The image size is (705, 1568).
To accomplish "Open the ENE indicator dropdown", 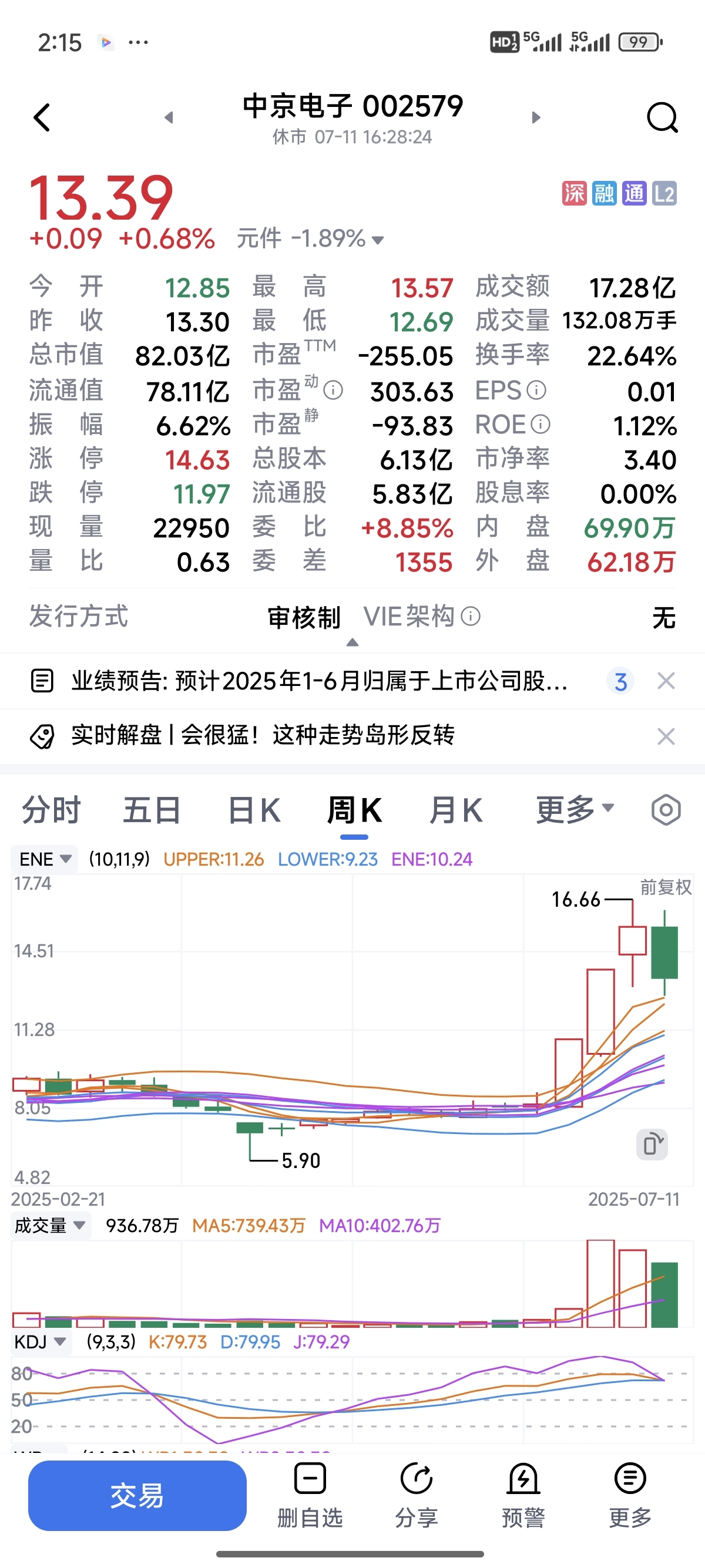I will 45,859.
